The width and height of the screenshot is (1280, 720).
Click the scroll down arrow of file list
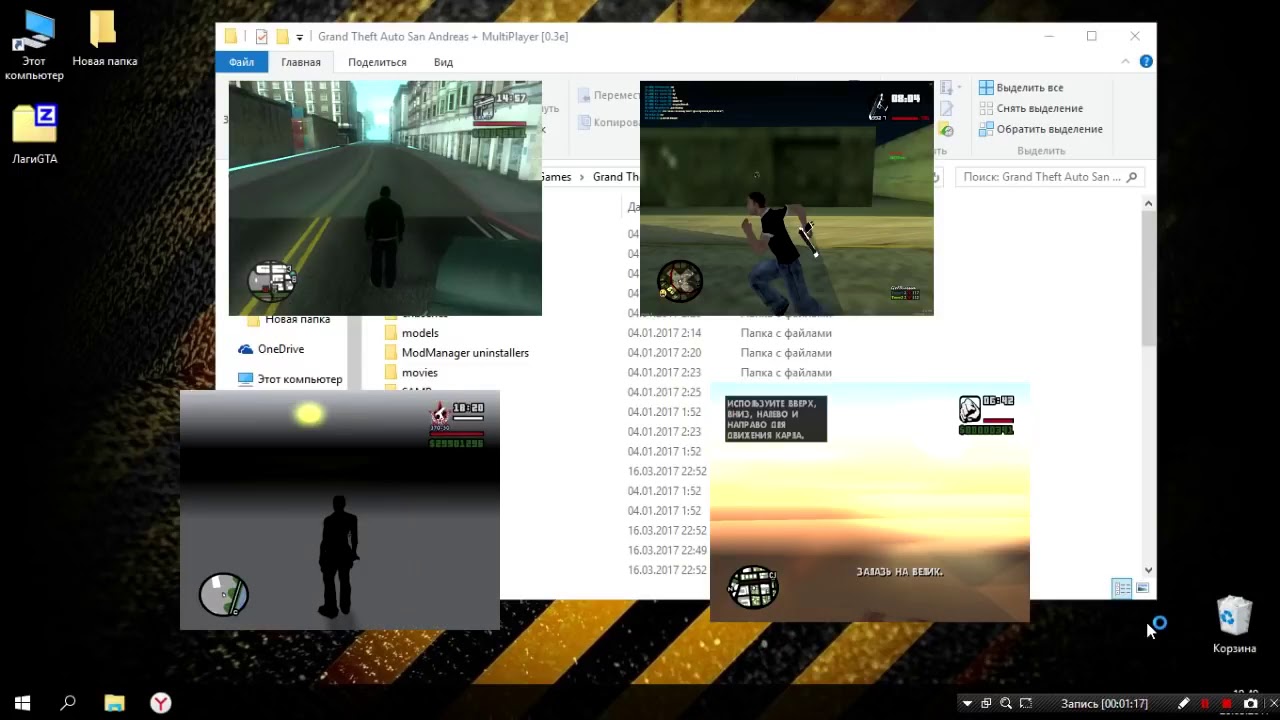click(x=1148, y=570)
